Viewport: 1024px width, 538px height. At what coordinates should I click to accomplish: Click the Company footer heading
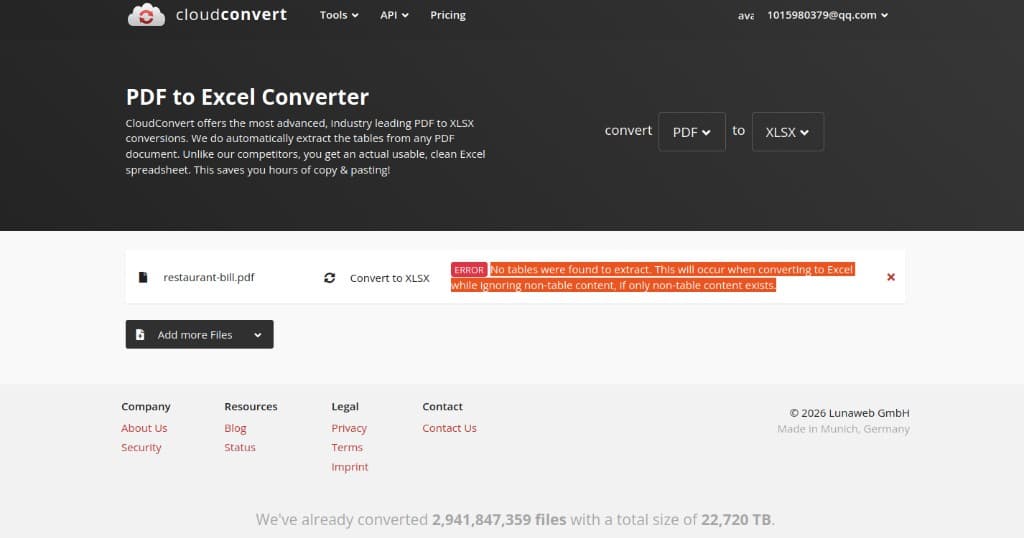[x=146, y=407]
